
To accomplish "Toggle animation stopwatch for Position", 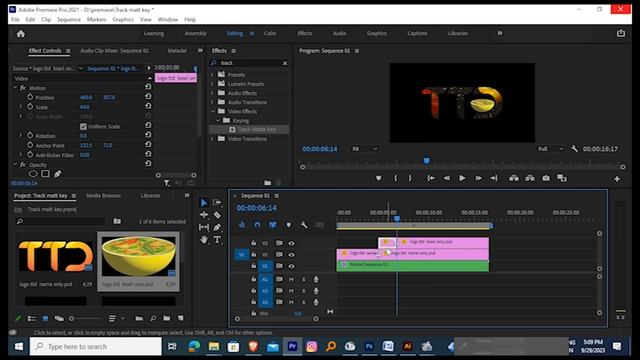I will click(x=30, y=97).
